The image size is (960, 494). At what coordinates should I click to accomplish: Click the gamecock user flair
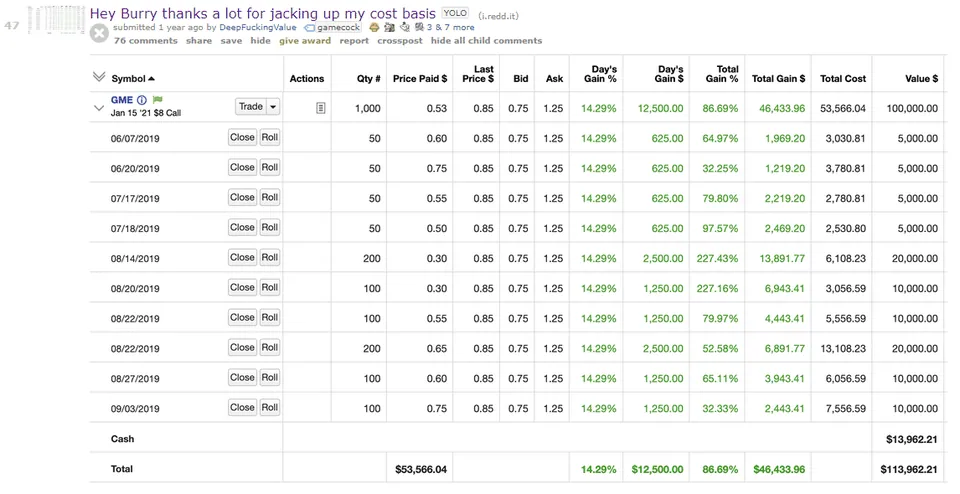[339, 28]
